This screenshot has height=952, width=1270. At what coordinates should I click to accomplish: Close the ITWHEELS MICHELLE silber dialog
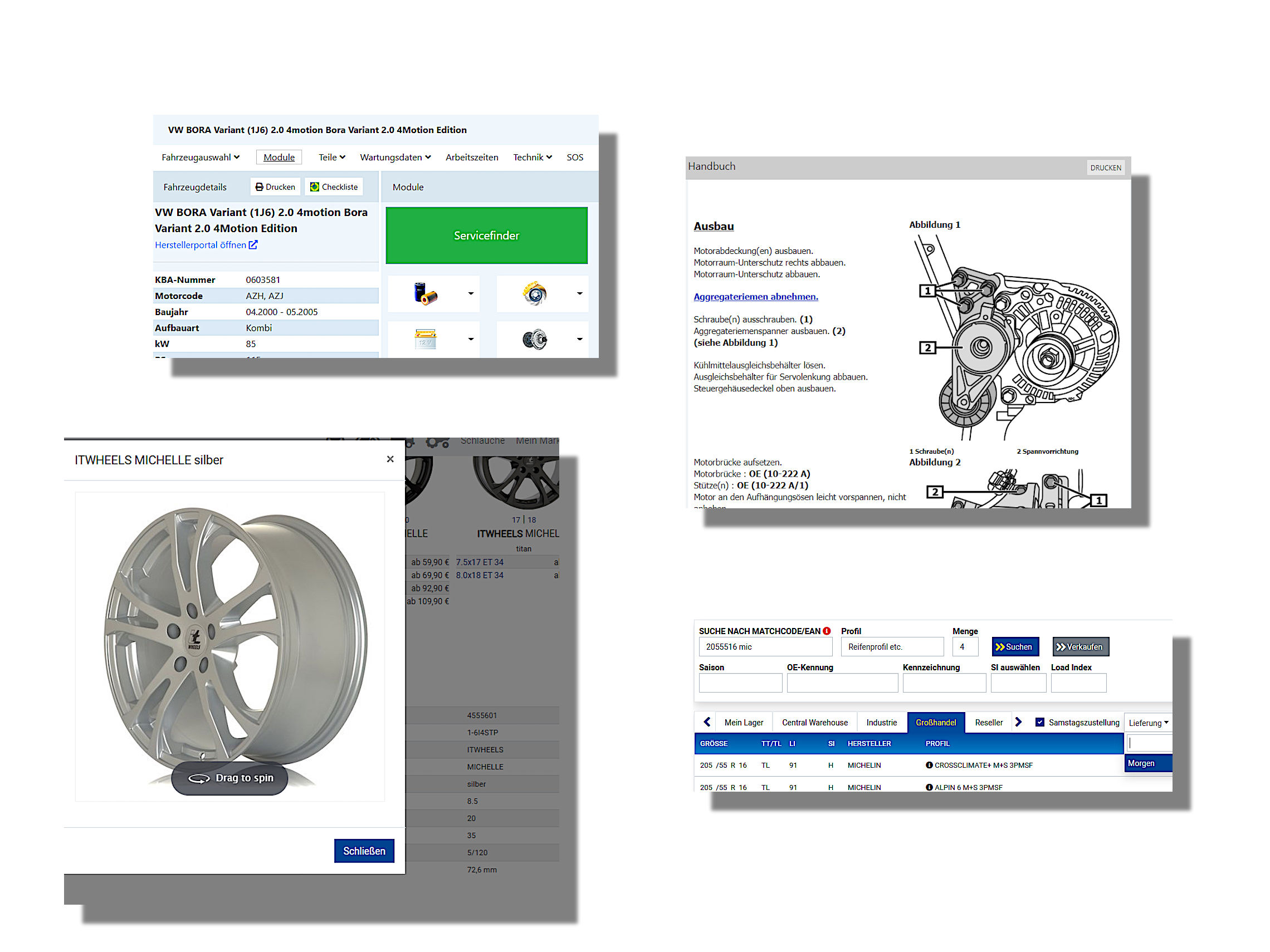(x=390, y=460)
